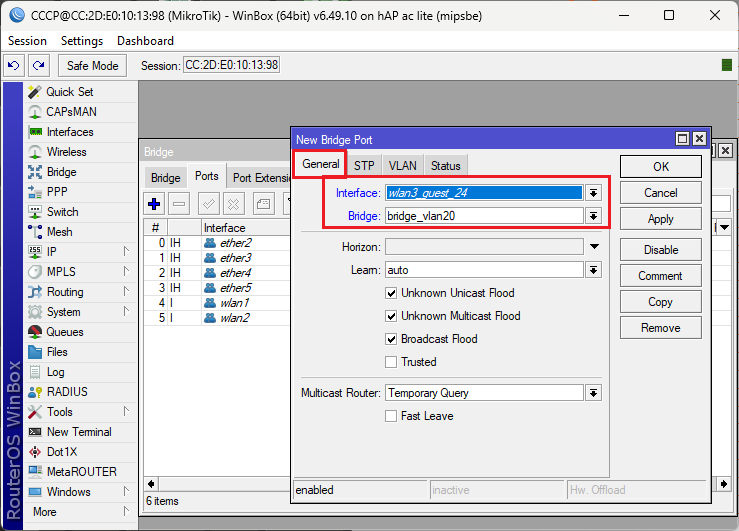Confirm with the OK button
This screenshot has width=739, height=531.
[x=660, y=167]
